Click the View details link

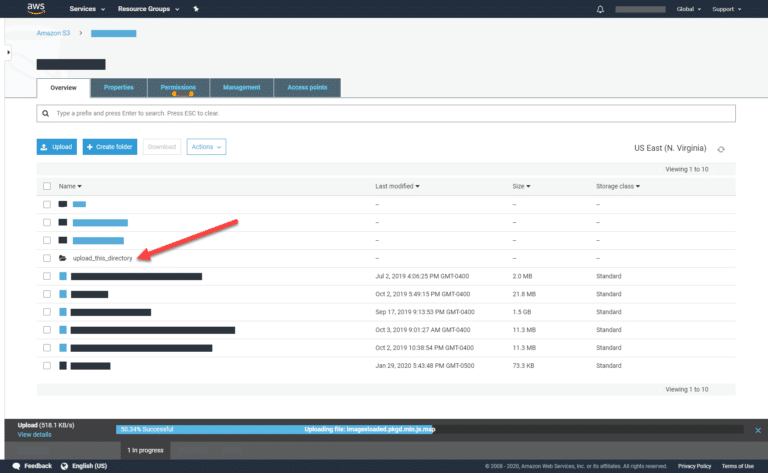click(x=35, y=435)
